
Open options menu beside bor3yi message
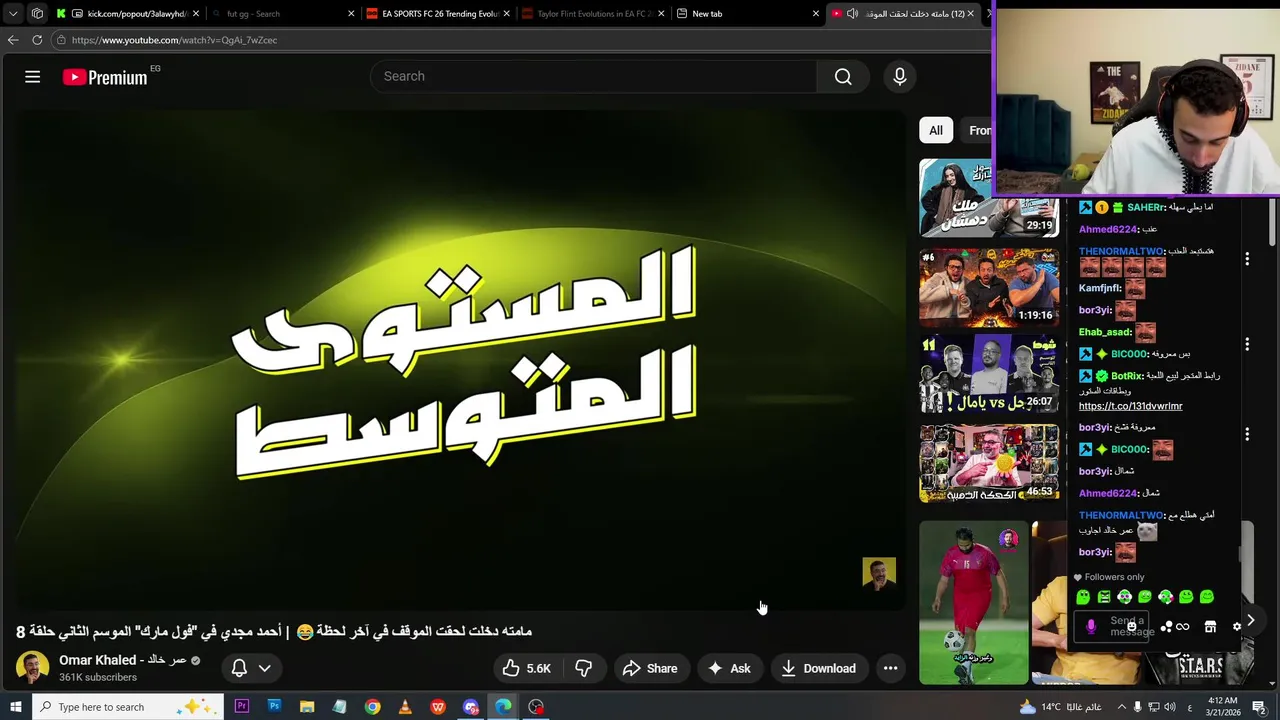[1247, 434]
